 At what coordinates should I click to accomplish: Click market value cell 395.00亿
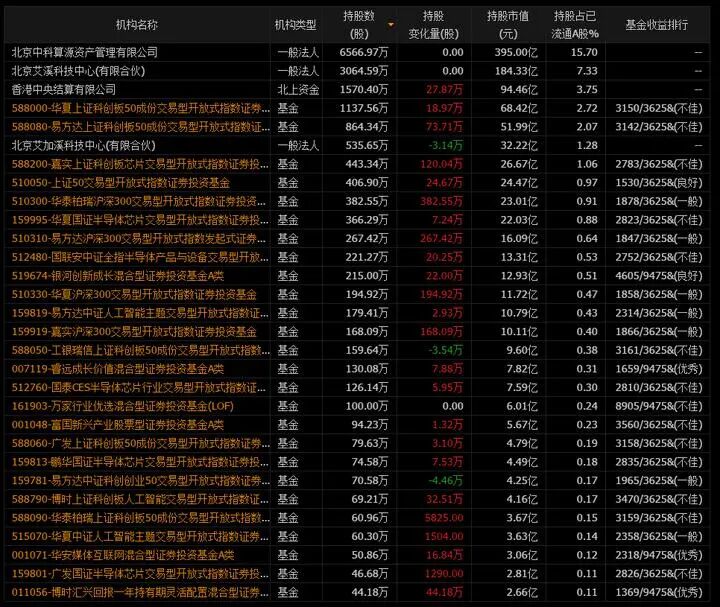[516, 52]
